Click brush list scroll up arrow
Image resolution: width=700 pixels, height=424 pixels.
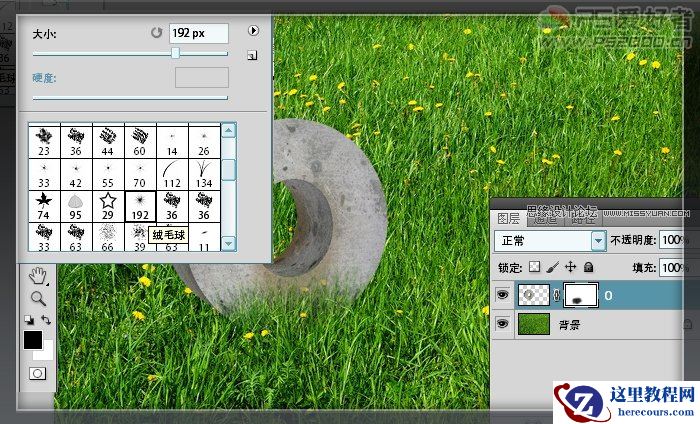click(x=229, y=130)
